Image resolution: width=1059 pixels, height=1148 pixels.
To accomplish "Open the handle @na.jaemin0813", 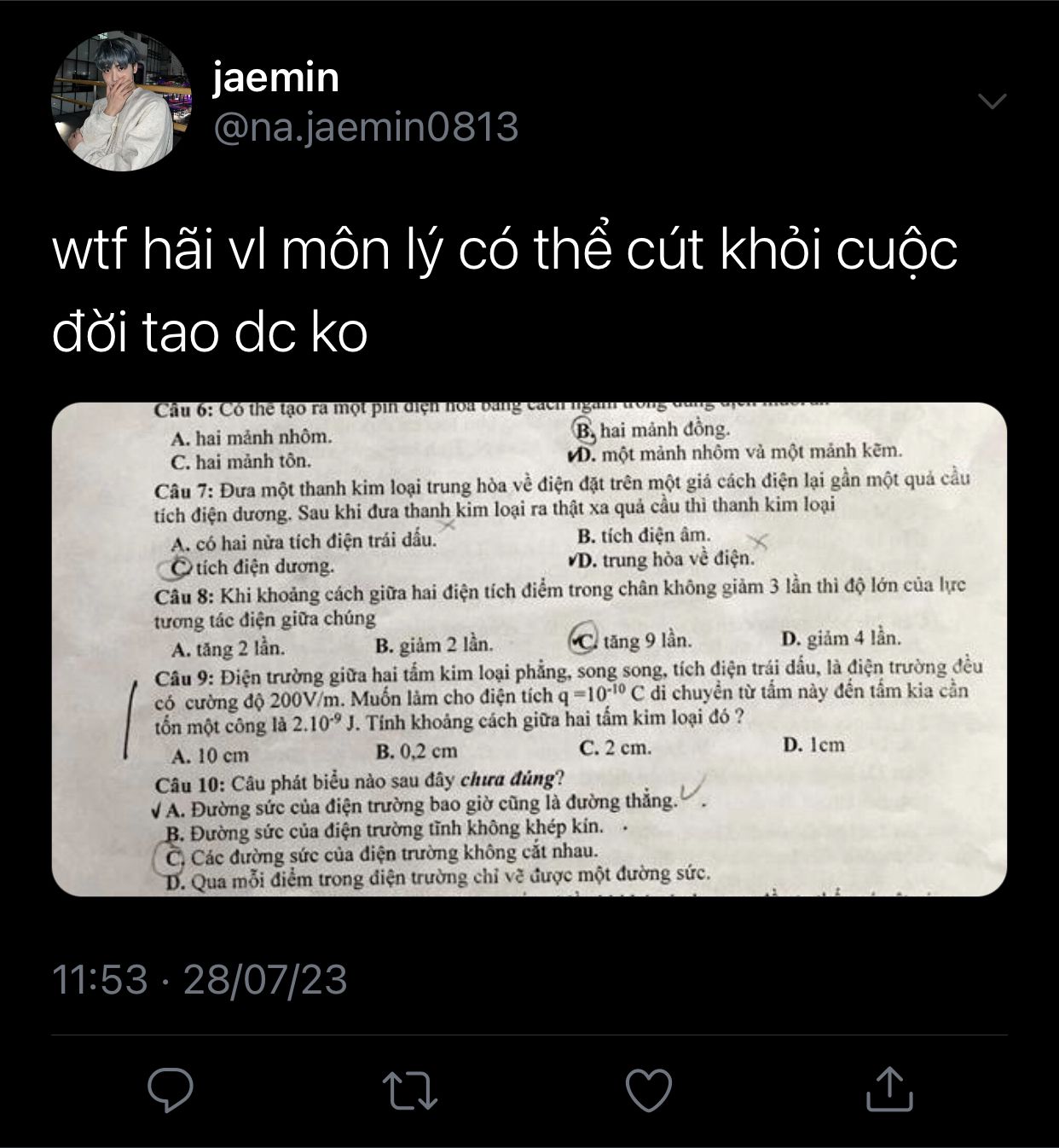I will 366,127.
